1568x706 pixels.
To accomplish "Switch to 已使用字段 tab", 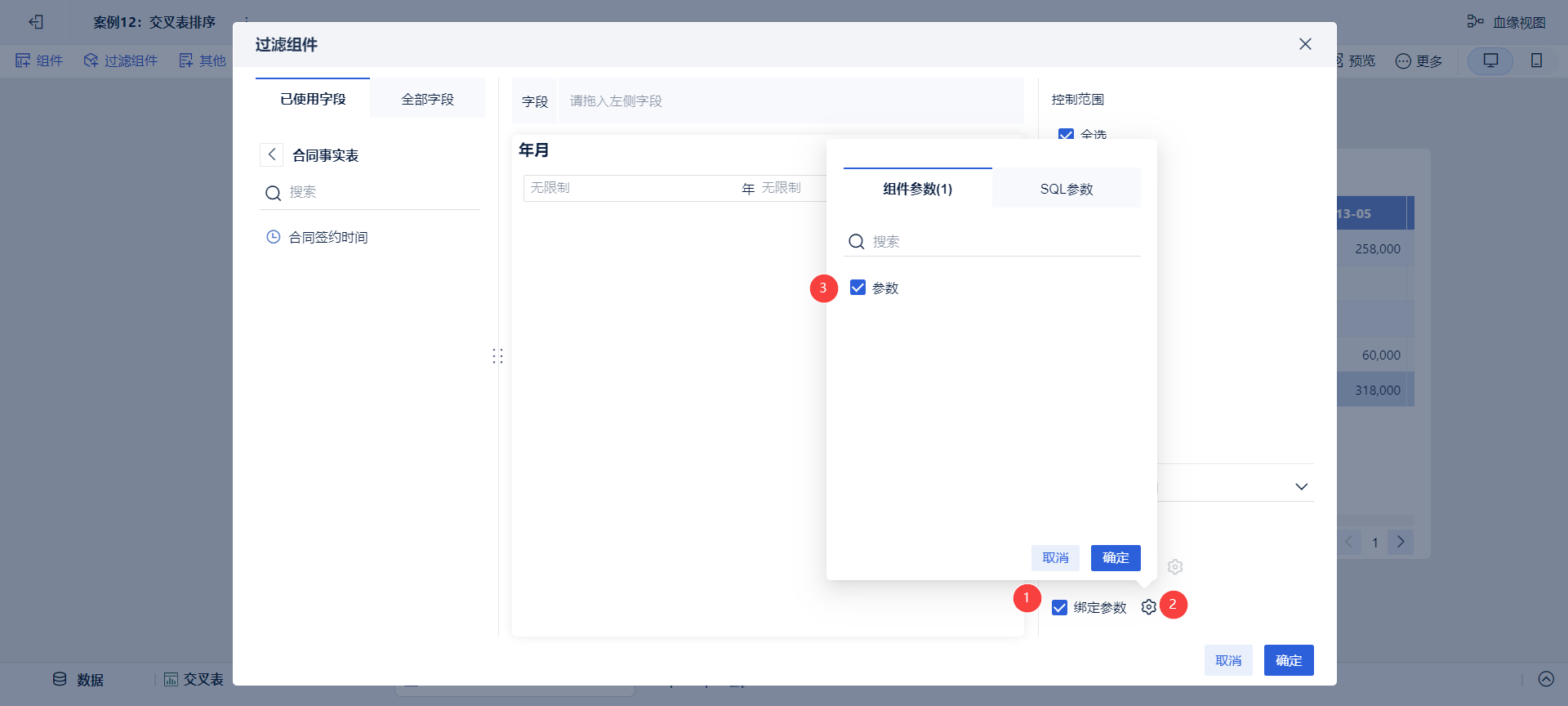I will click(313, 99).
